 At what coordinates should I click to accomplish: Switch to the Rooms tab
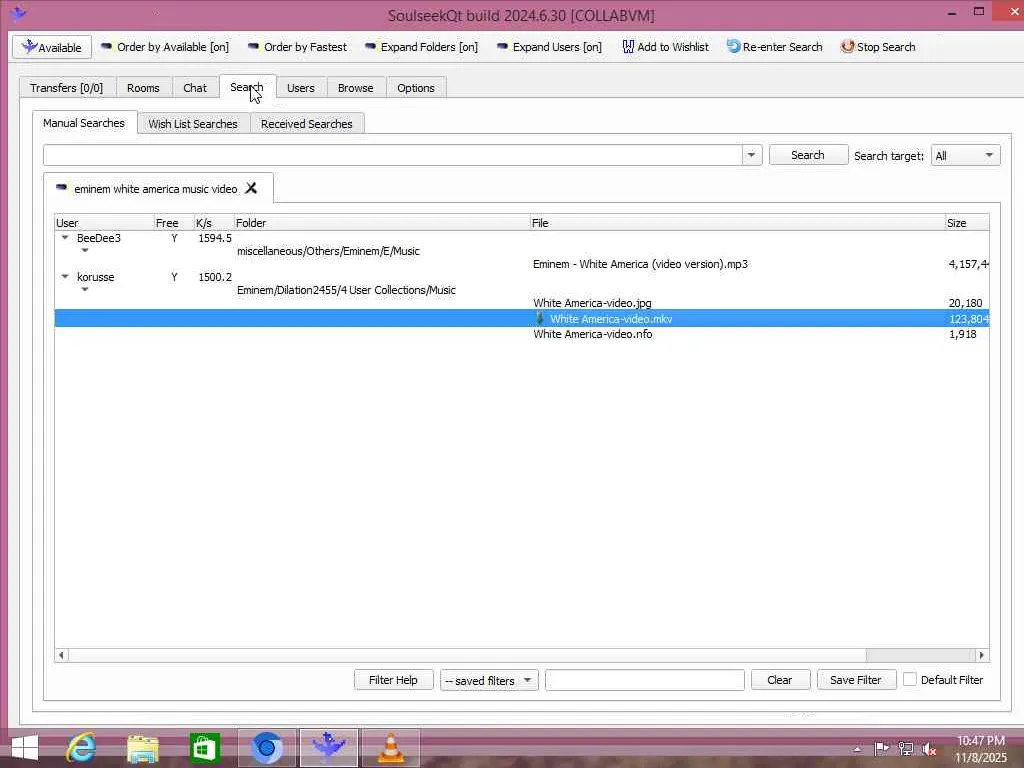click(143, 88)
